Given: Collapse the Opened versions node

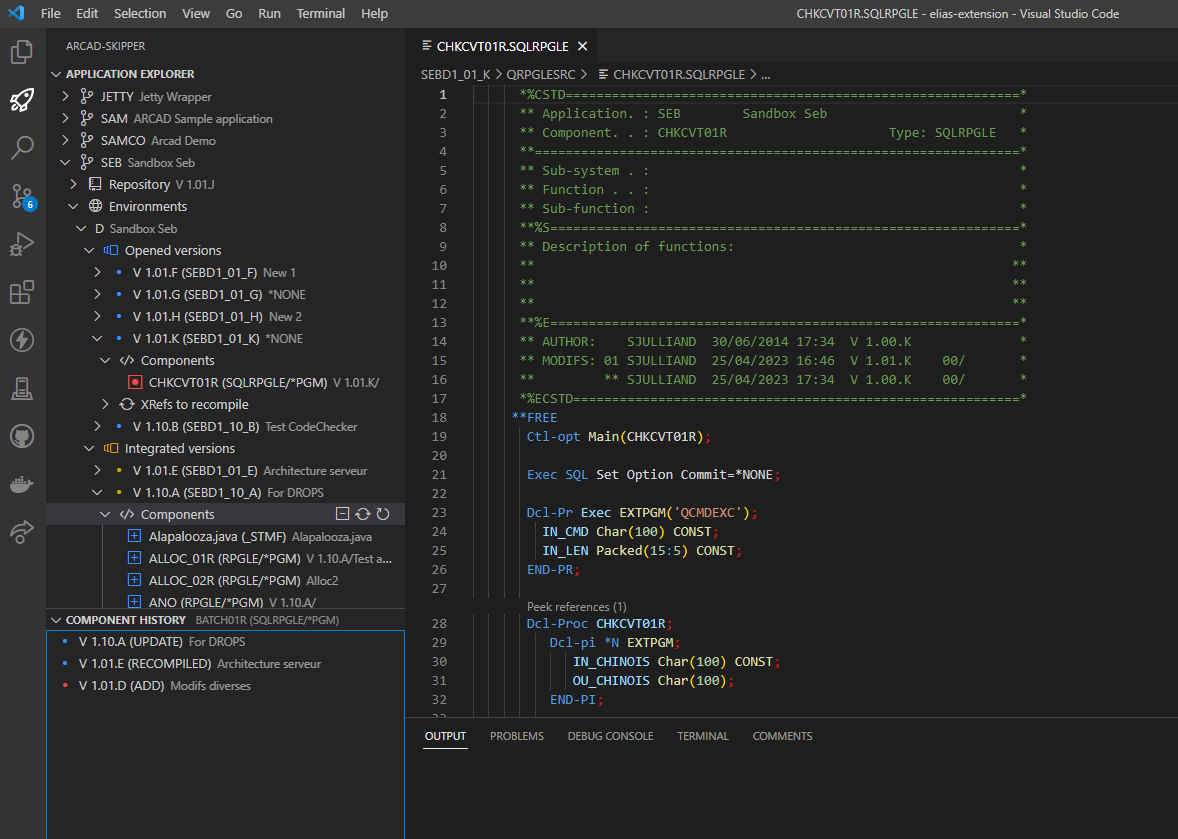Looking at the screenshot, I should click(89, 251).
